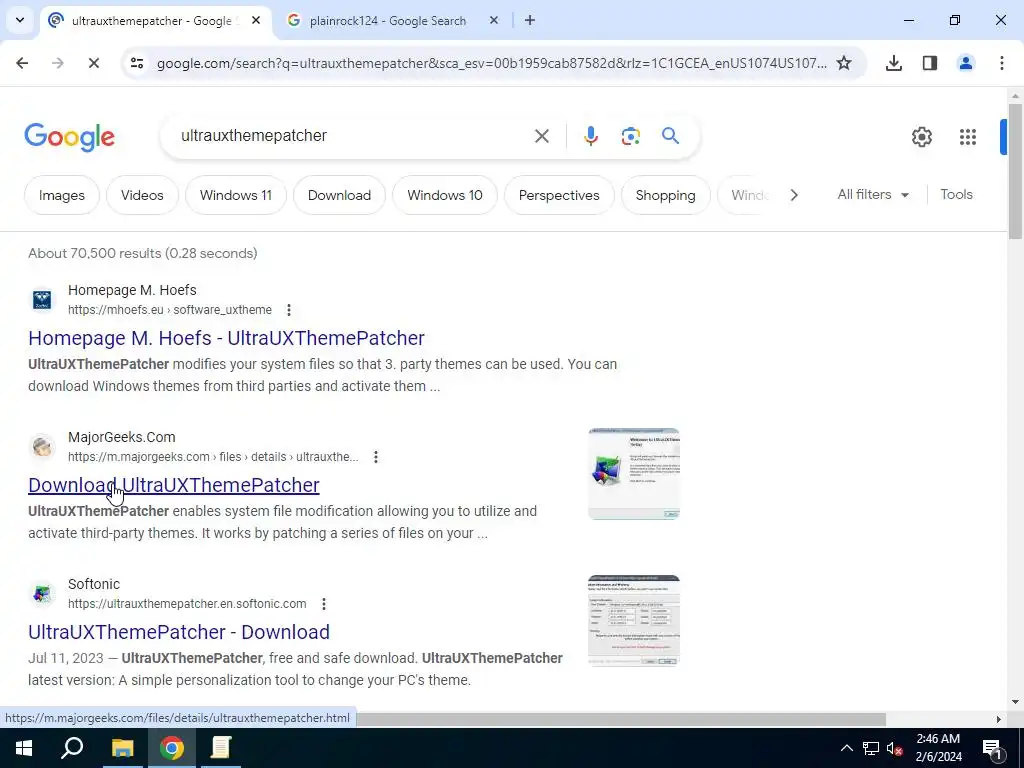This screenshot has height=768, width=1024.
Task: Open more options for MajorGeeks result
Action: pyautogui.click(x=376, y=456)
